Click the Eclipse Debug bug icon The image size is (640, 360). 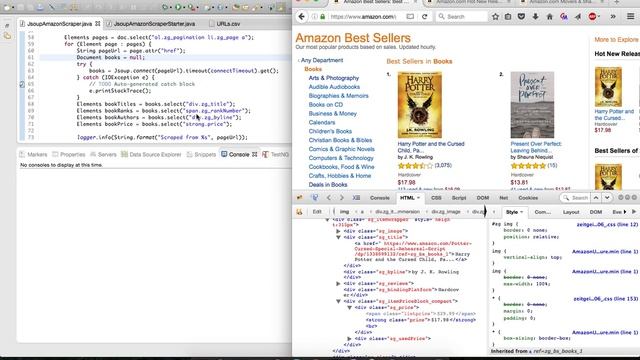coord(165,7)
